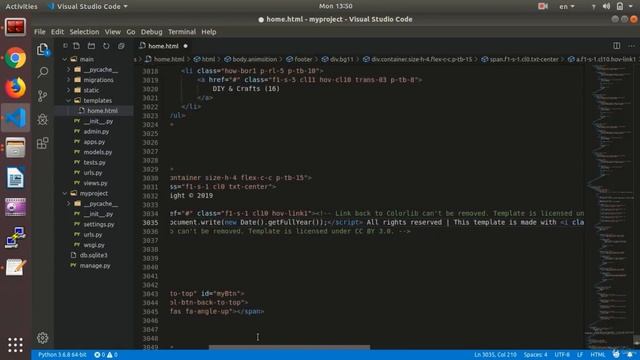Open the Help menu
This screenshot has width=640, height=360.
click(x=209, y=32)
